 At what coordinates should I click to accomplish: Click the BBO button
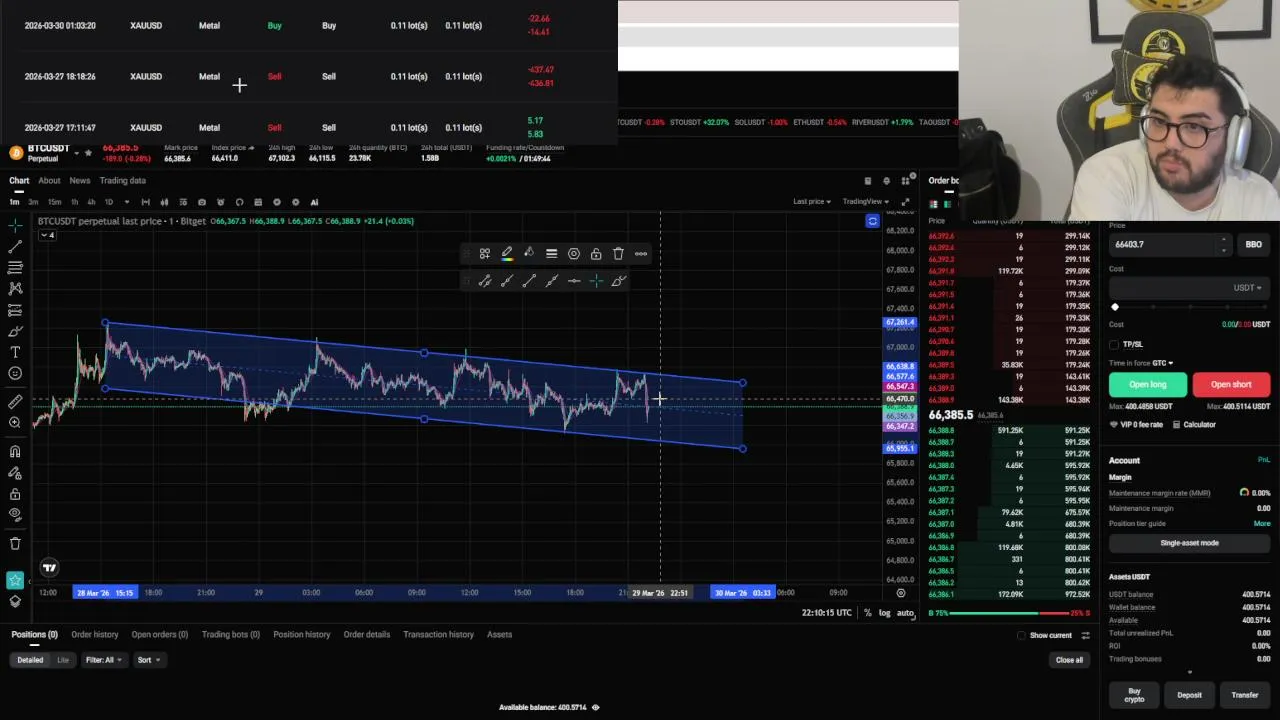pos(1254,244)
